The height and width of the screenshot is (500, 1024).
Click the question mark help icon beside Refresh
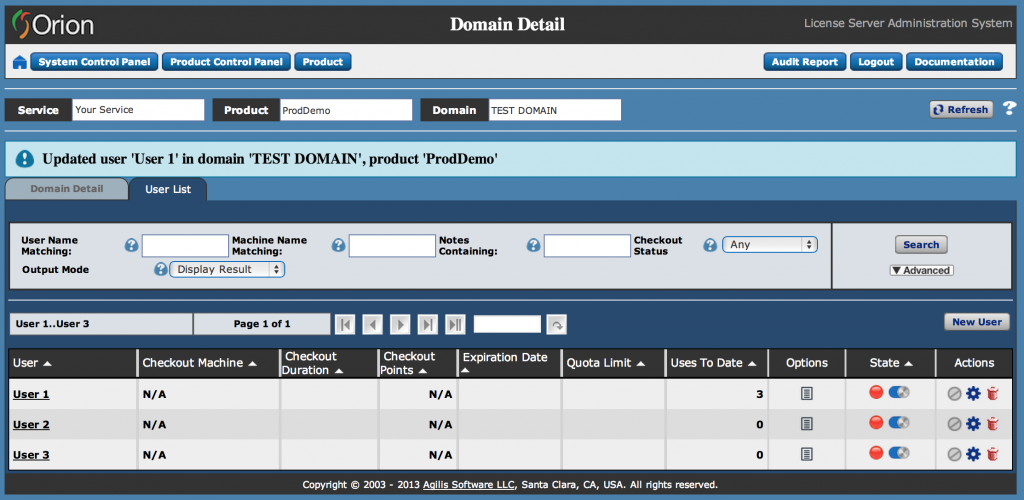(1009, 109)
